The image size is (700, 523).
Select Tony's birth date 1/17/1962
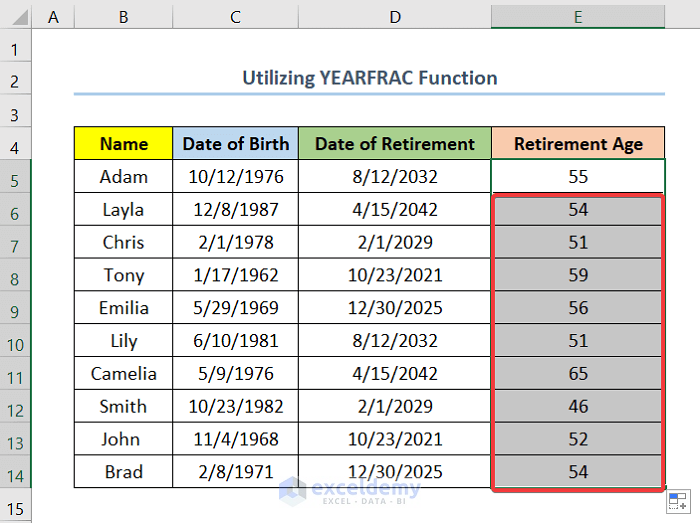pyautogui.click(x=235, y=275)
